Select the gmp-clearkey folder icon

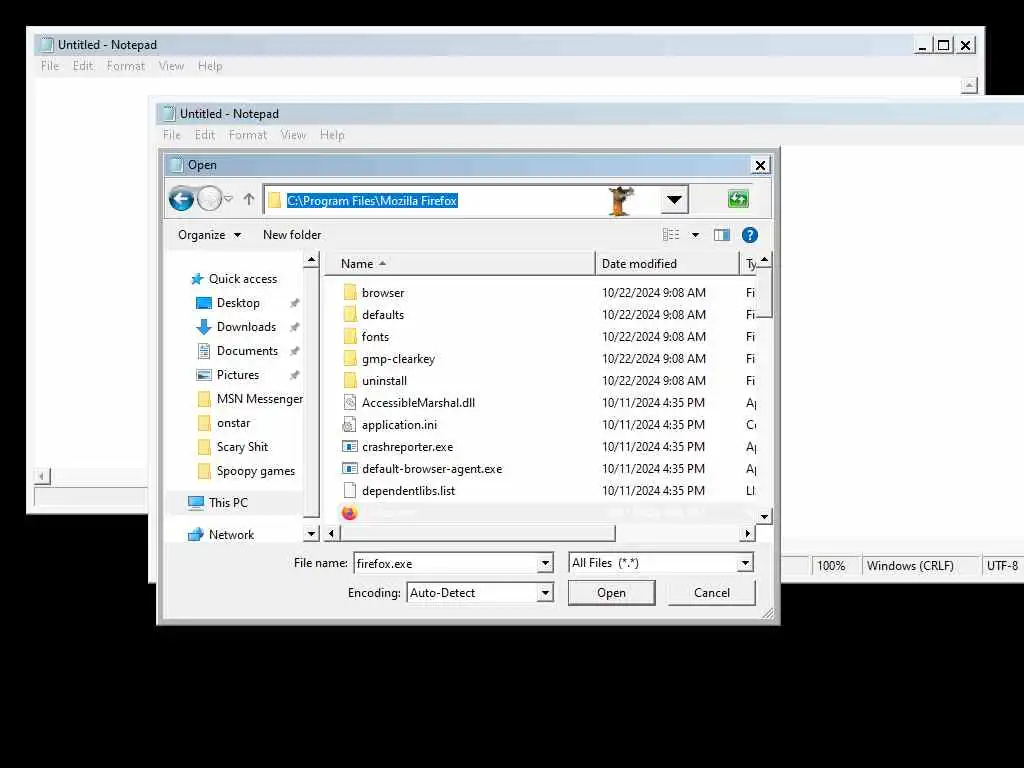(x=350, y=359)
